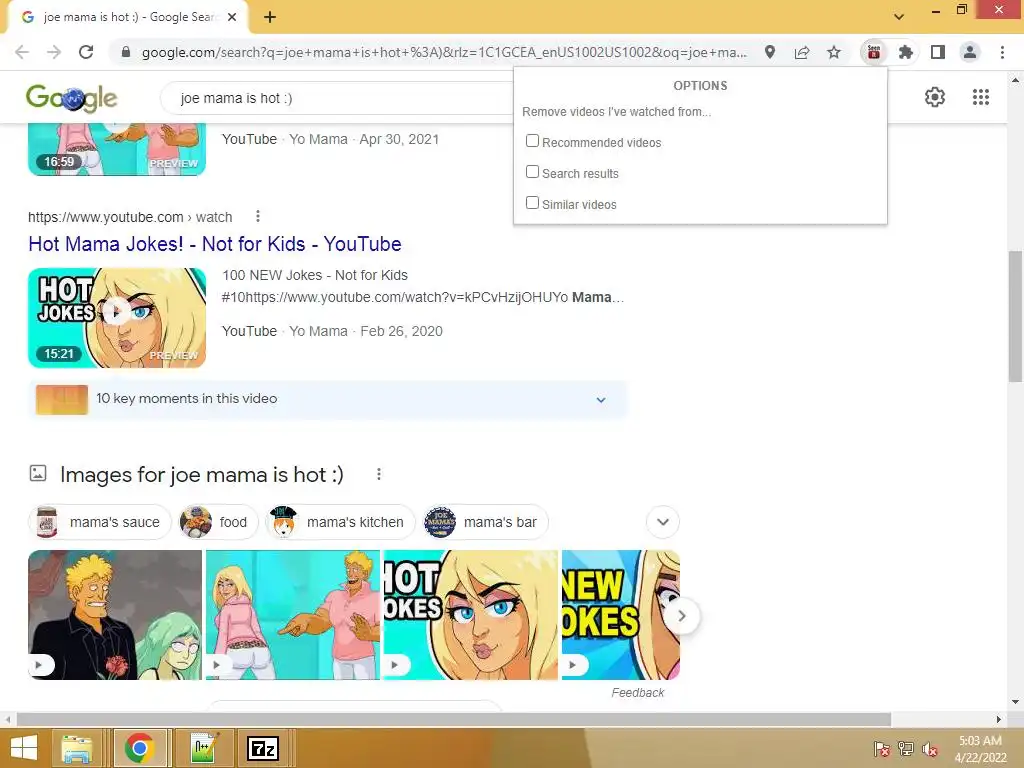Select the 'mama's kitchen' image chip
The width and height of the screenshot is (1024, 768).
click(340, 522)
